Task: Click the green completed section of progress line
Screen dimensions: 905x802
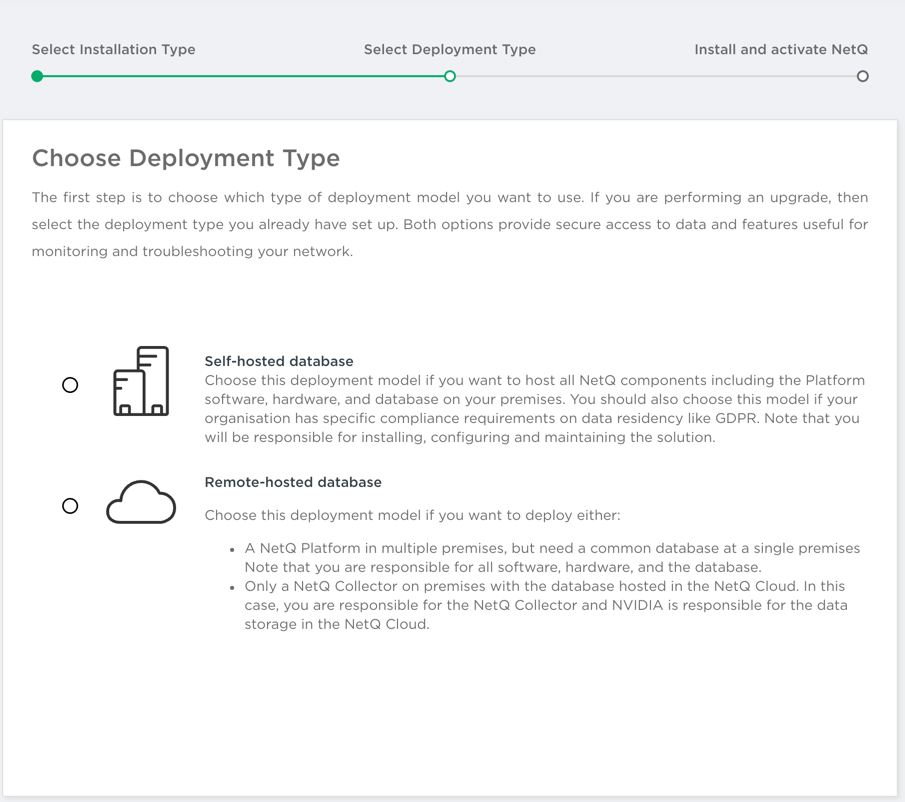Action: point(243,76)
